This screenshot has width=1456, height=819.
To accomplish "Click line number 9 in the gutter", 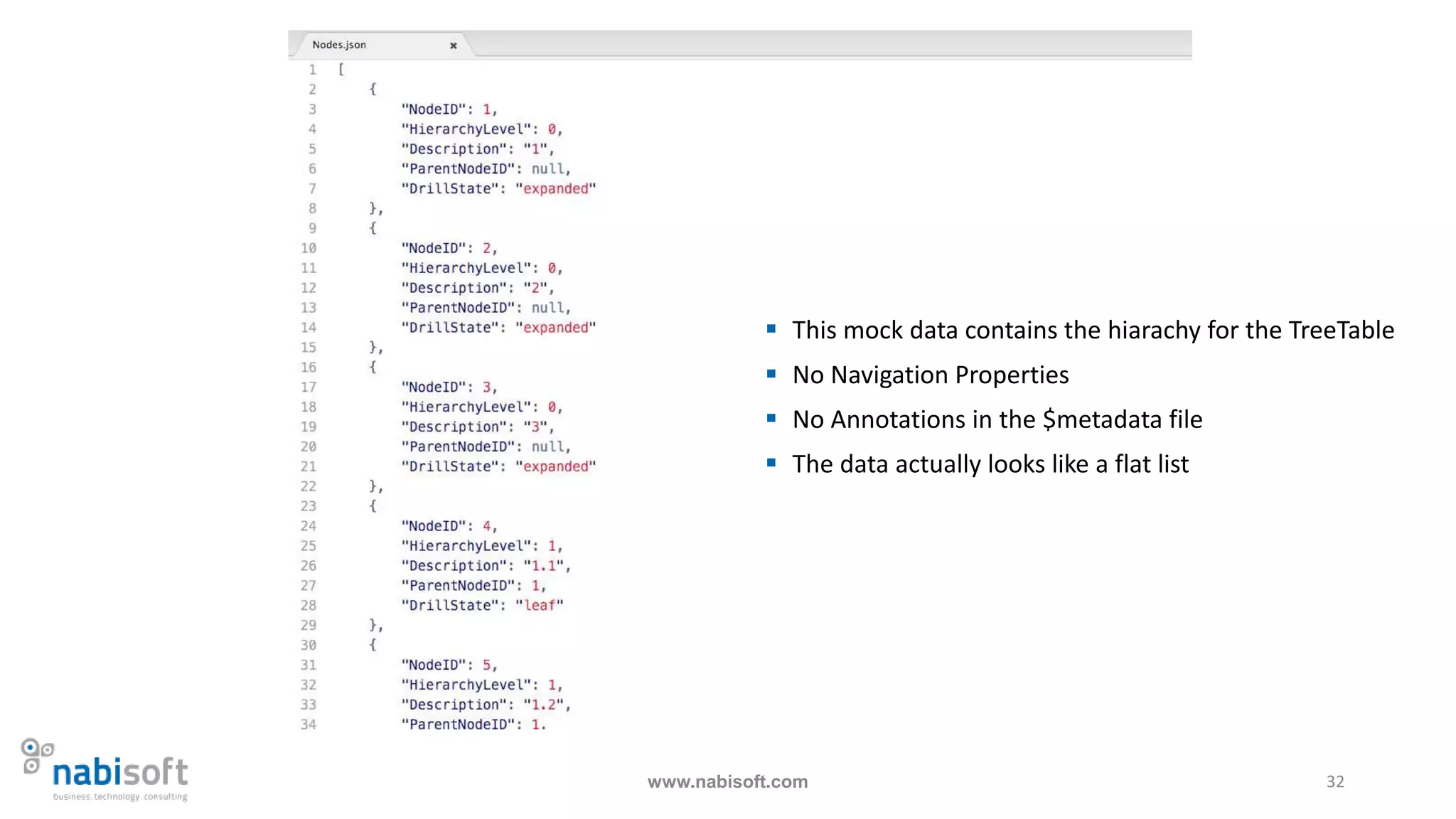I will [x=312, y=228].
